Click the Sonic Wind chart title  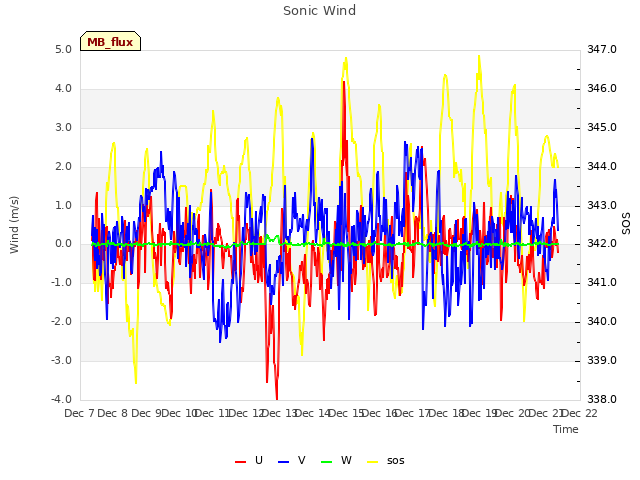[320, 11]
